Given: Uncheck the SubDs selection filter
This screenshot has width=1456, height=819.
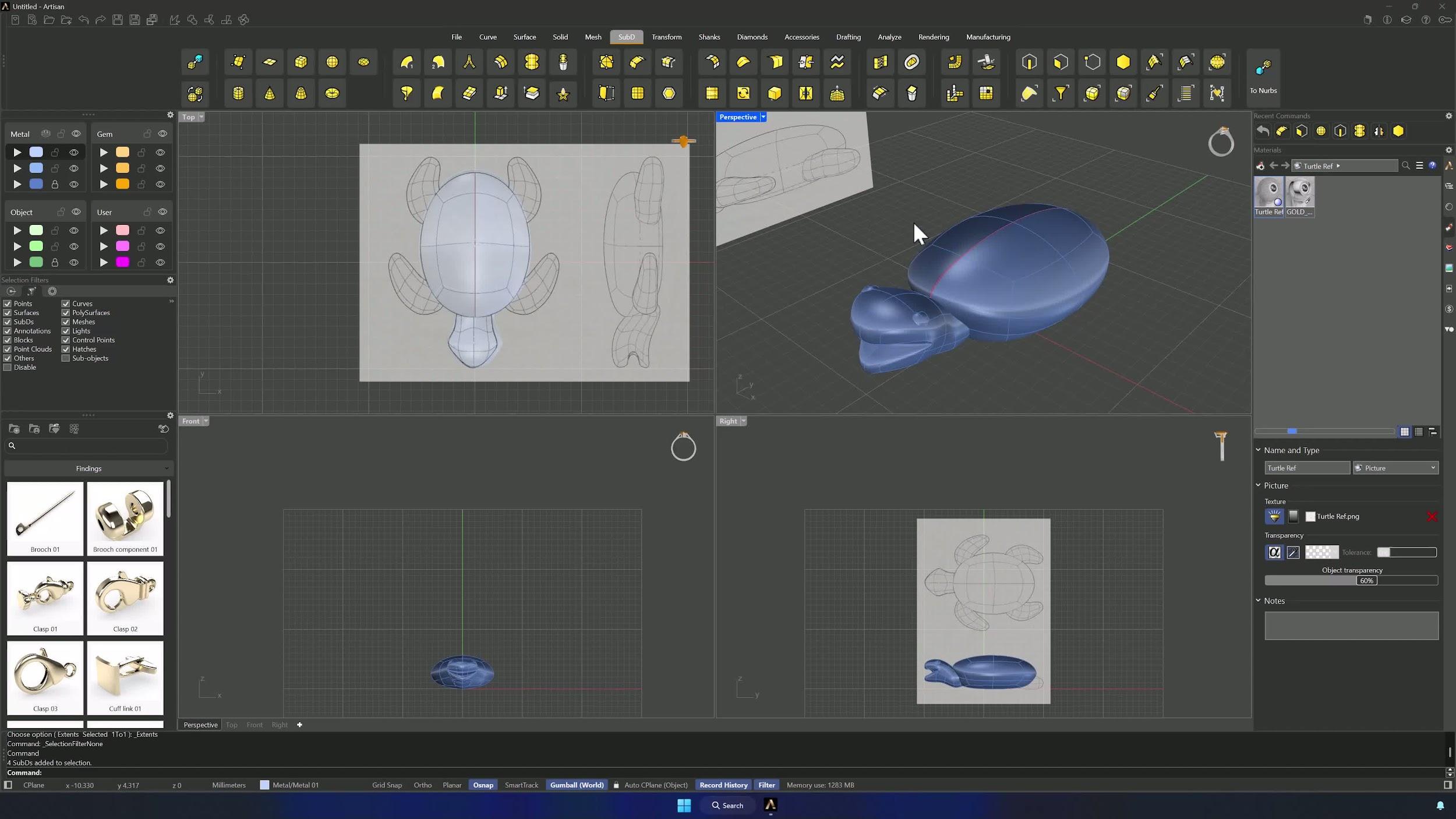Looking at the screenshot, I should (8, 322).
